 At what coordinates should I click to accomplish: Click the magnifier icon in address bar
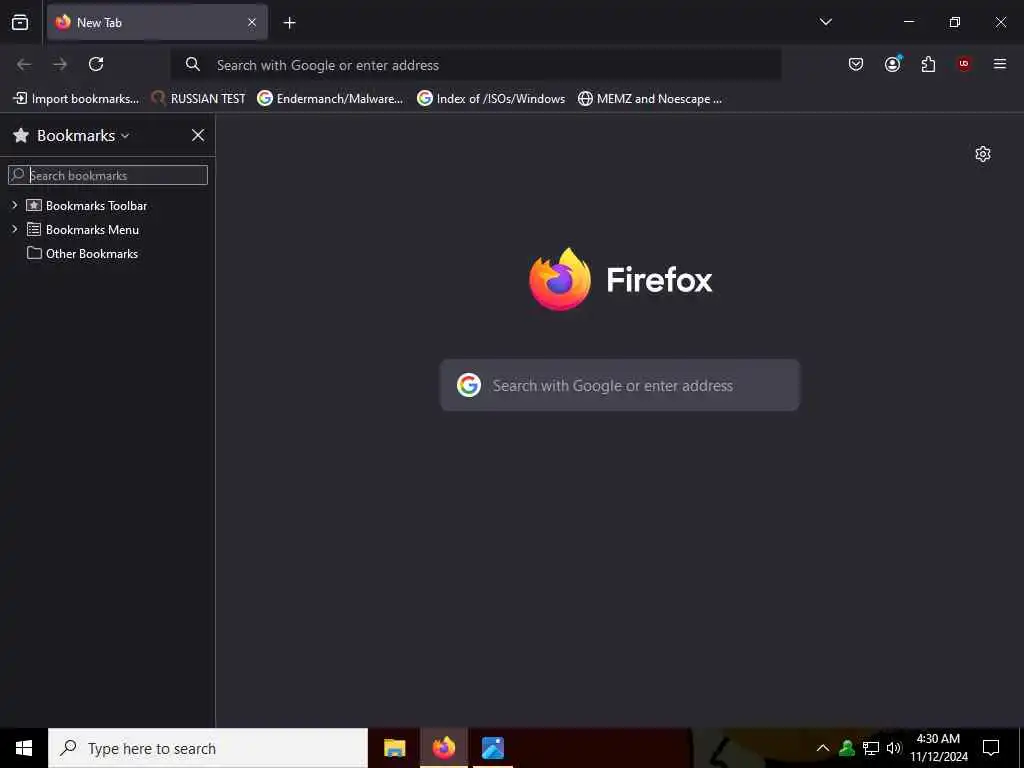pos(192,64)
